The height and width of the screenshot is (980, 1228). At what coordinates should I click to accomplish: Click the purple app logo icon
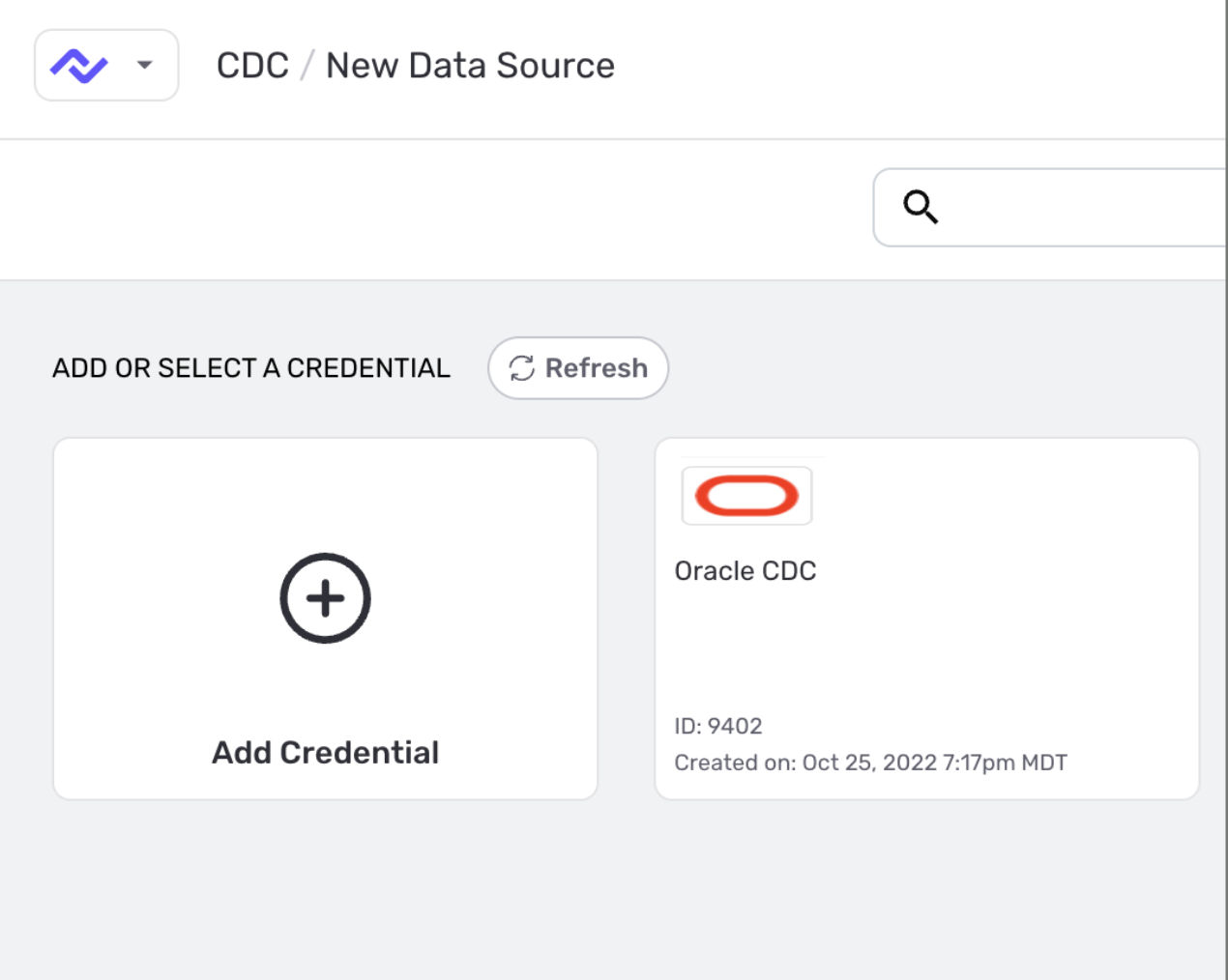tap(79, 66)
